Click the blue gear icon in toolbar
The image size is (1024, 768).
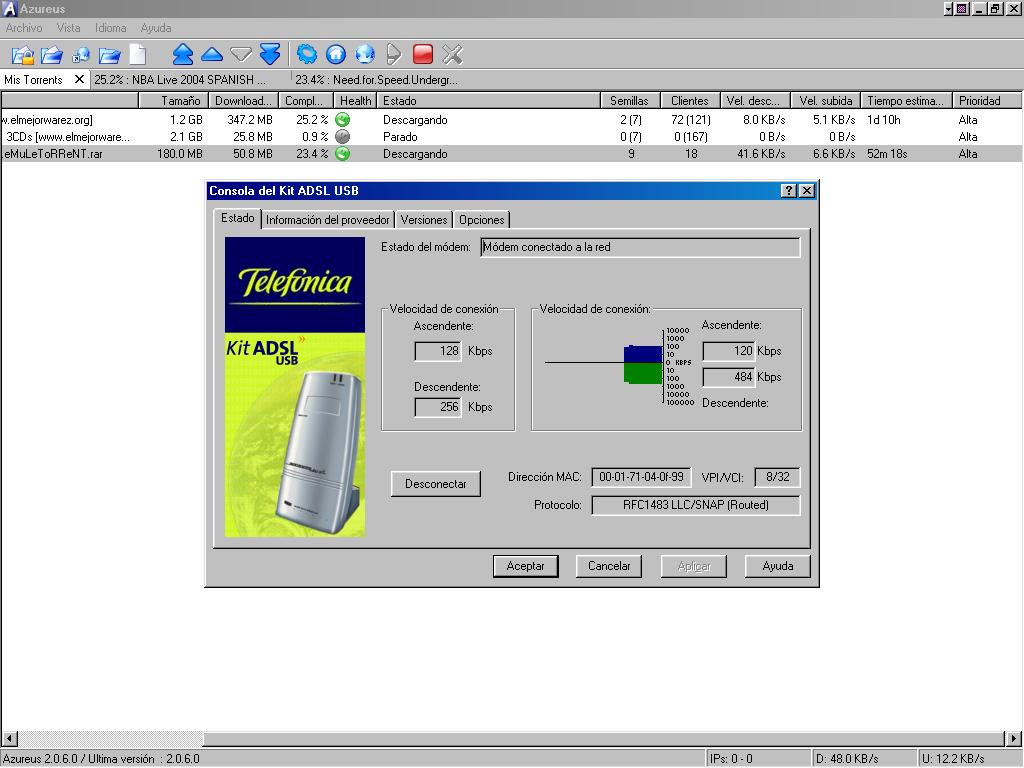click(x=306, y=54)
